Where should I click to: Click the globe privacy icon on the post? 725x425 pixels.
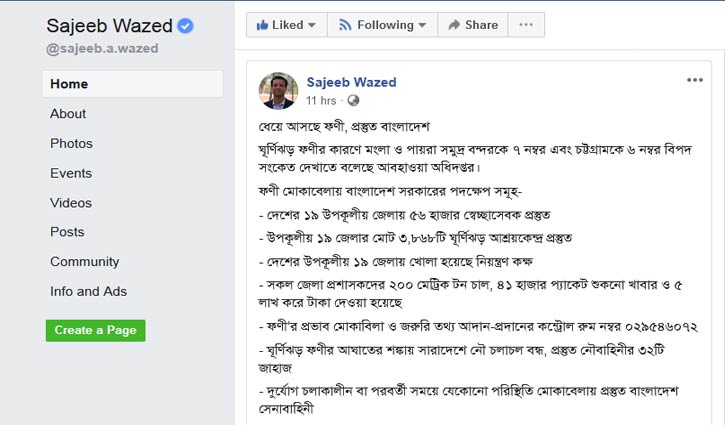tap(353, 101)
